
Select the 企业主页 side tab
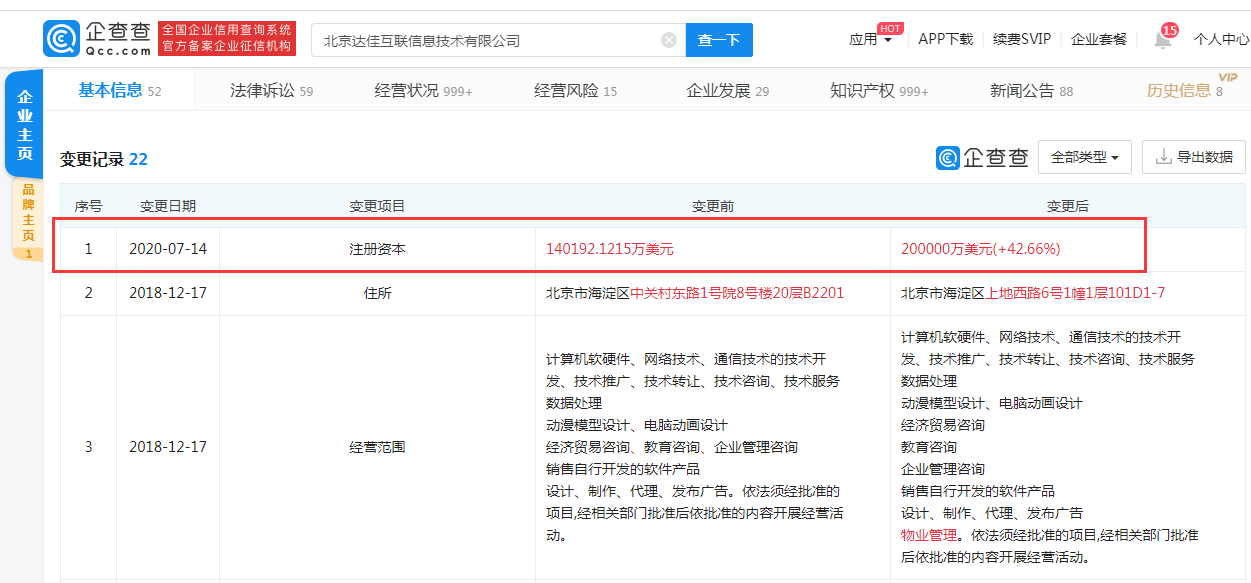25,125
